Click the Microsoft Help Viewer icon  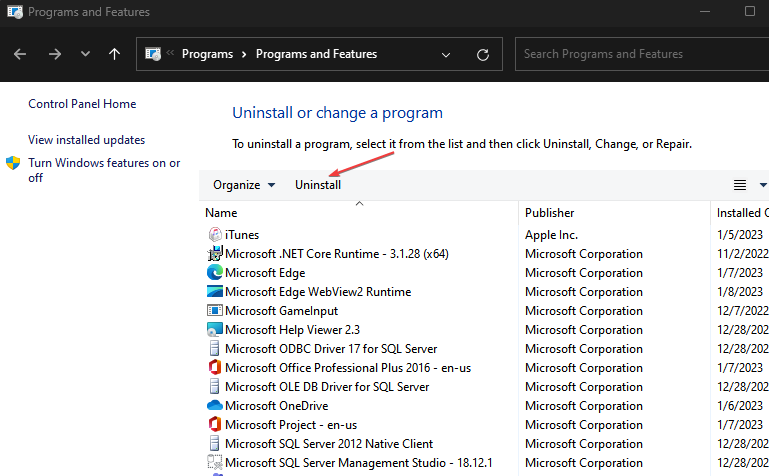pos(214,330)
